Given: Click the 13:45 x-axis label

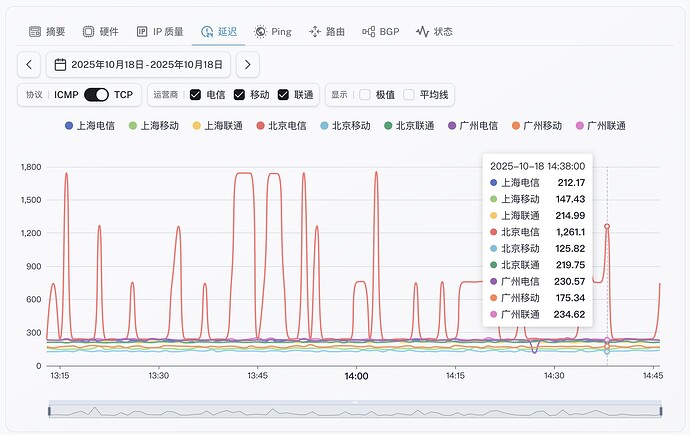Looking at the screenshot, I should [257, 376].
